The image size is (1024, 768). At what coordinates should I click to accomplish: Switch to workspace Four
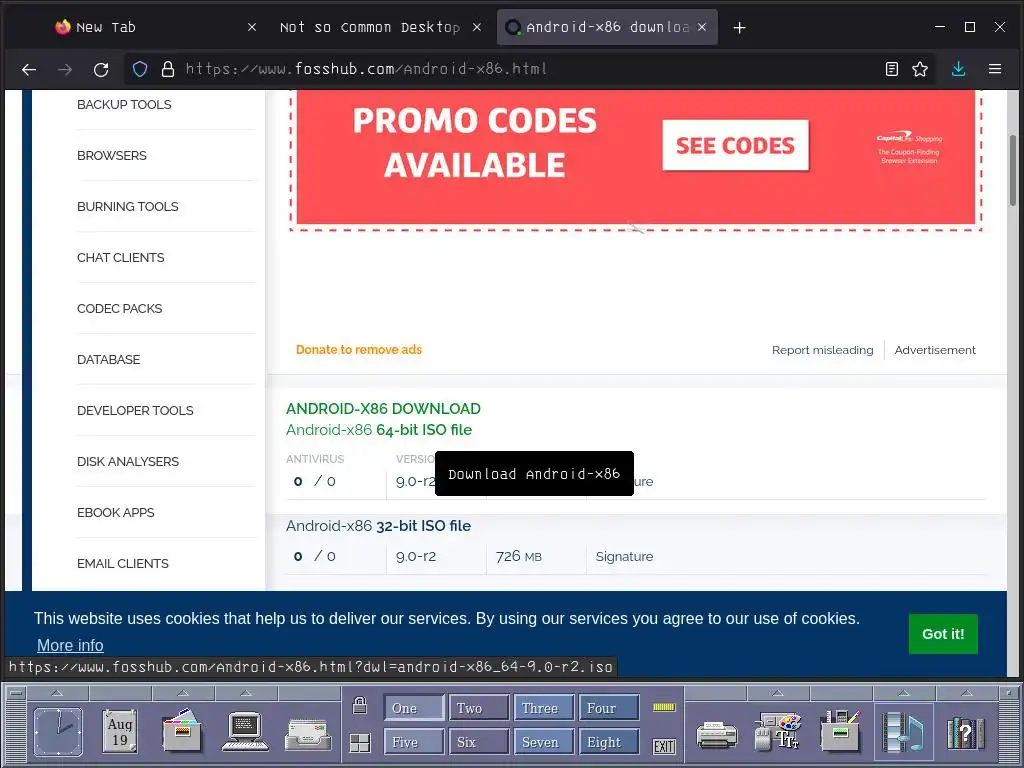point(609,708)
